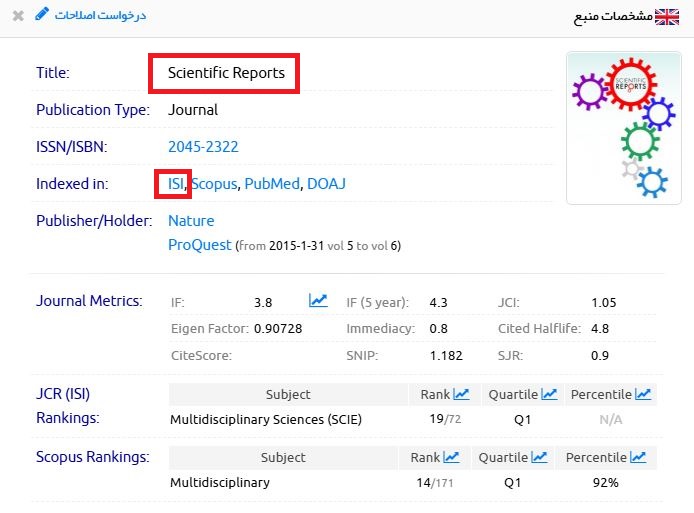Viewport: 694px width, 513px height.
Task: Click the Nature publisher link
Action: [x=191, y=220]
